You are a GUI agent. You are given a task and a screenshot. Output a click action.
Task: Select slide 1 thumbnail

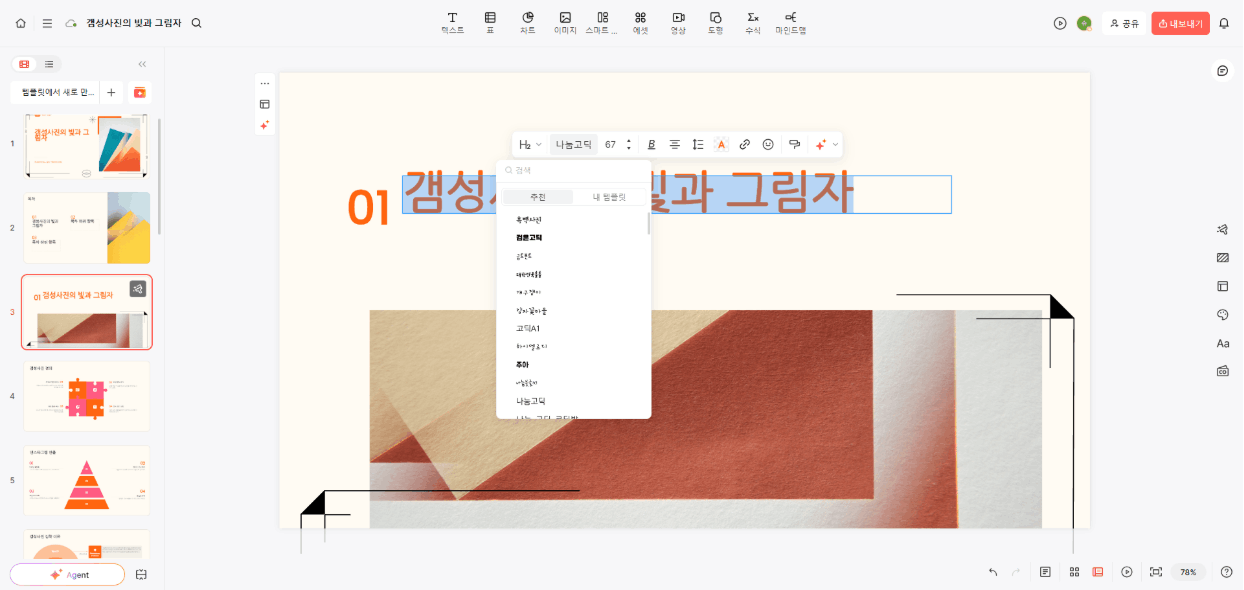coord(87,145)
